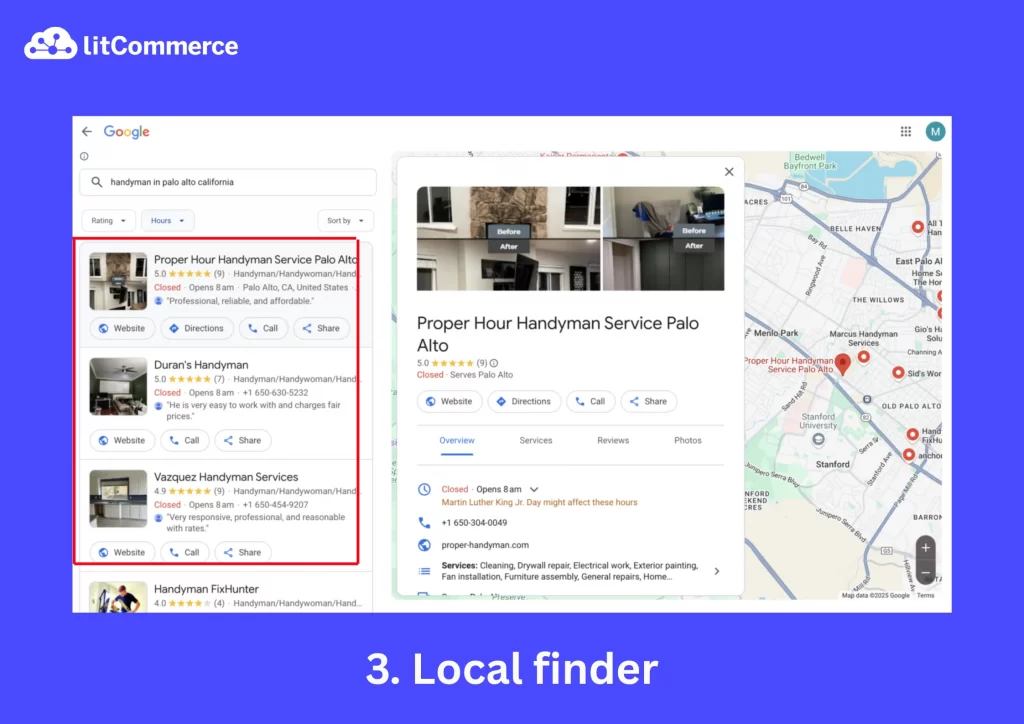Open the Rating filter dropdown
Screen dimensions: 1024x724
pos(108,221)
